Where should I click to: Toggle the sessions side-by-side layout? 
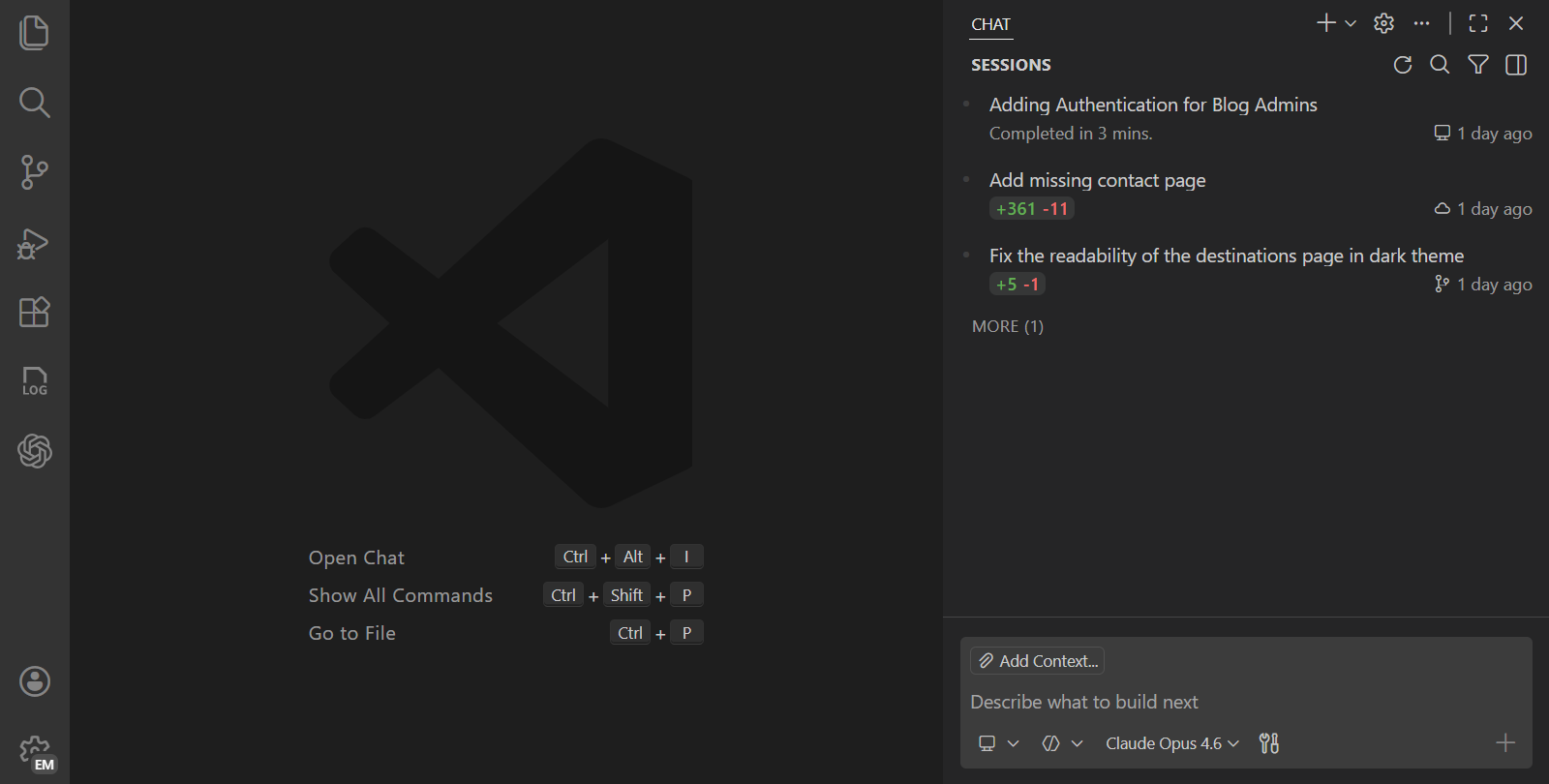coord(1516,65)
